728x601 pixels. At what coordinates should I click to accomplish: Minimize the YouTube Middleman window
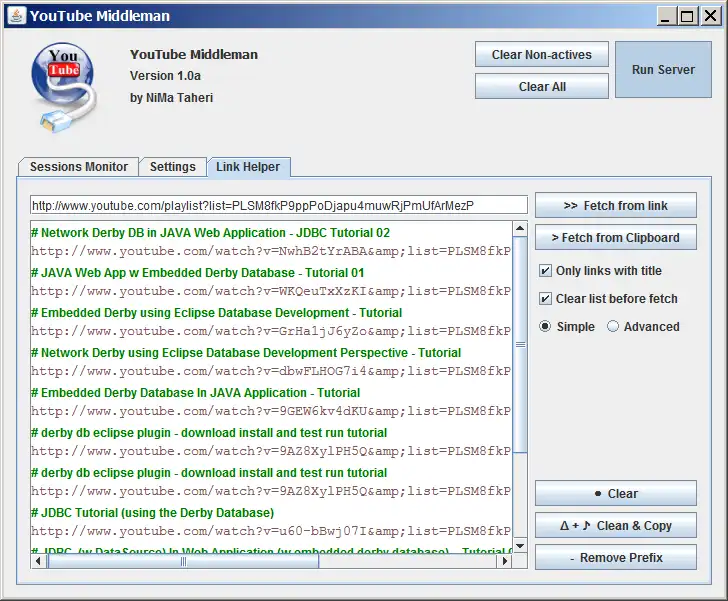665,16
